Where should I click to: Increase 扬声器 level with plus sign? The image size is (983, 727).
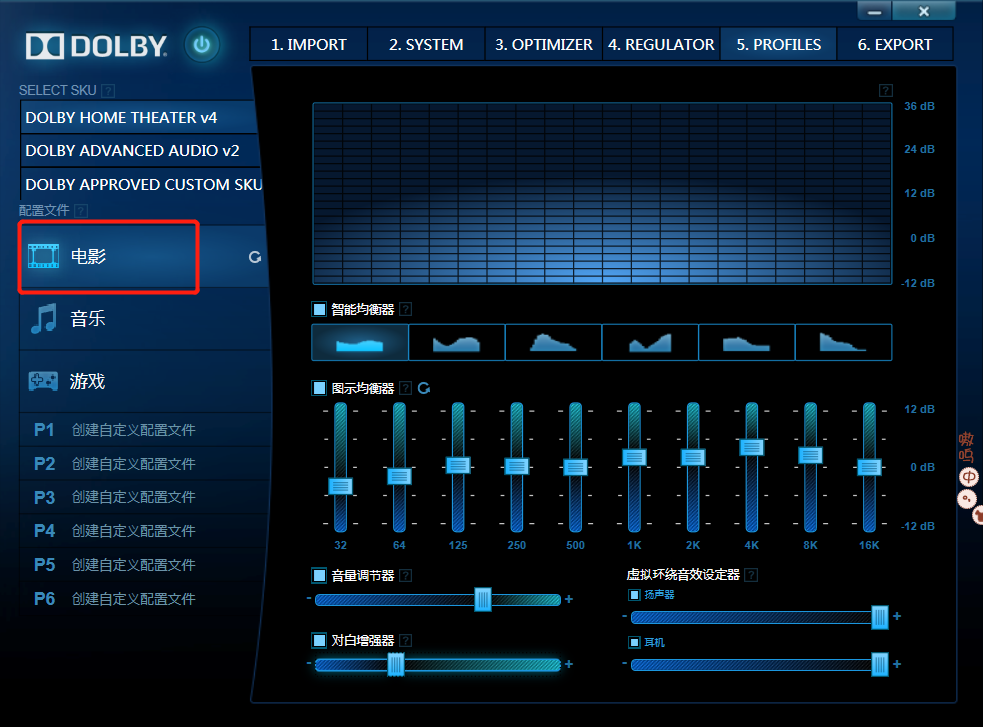[x=897, y=616]
